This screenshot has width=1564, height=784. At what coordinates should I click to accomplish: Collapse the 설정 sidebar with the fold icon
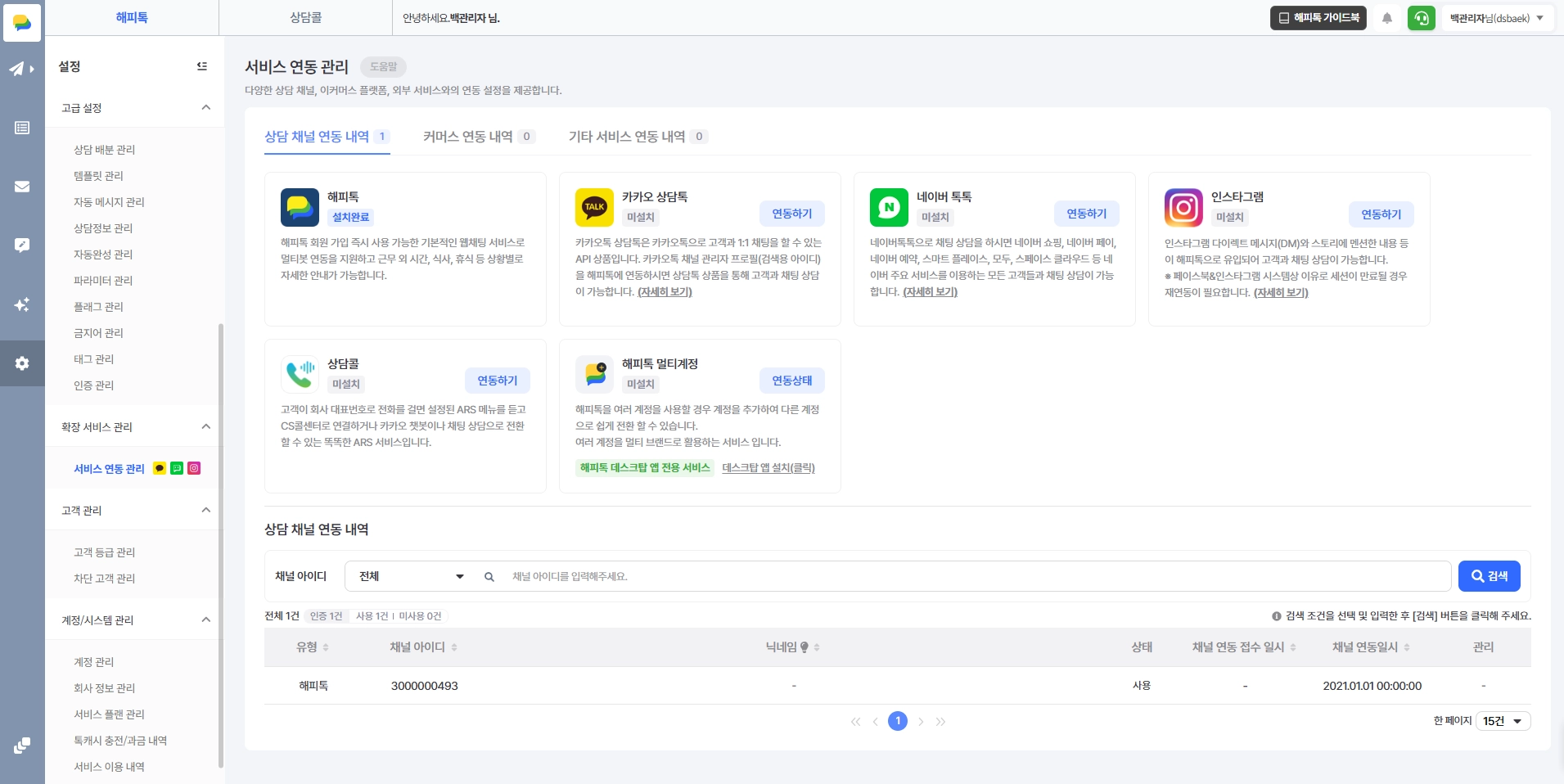[x=202, y=66]
